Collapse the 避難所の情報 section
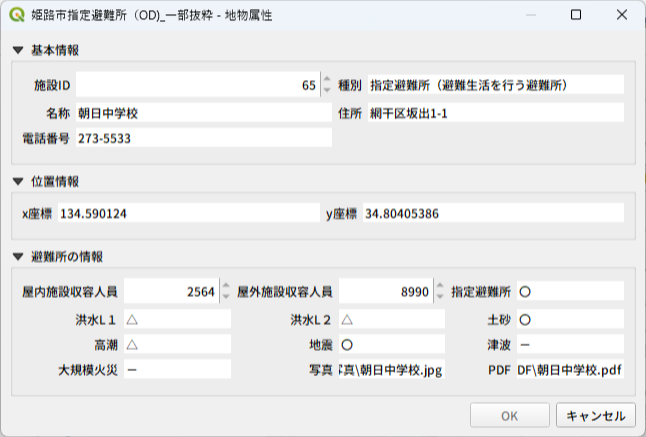The image size is (646, 437). point(18,257)
